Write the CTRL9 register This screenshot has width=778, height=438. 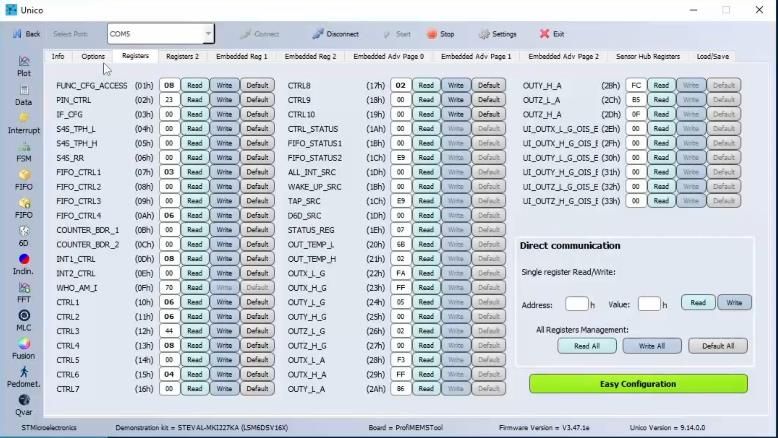(455, 100)
